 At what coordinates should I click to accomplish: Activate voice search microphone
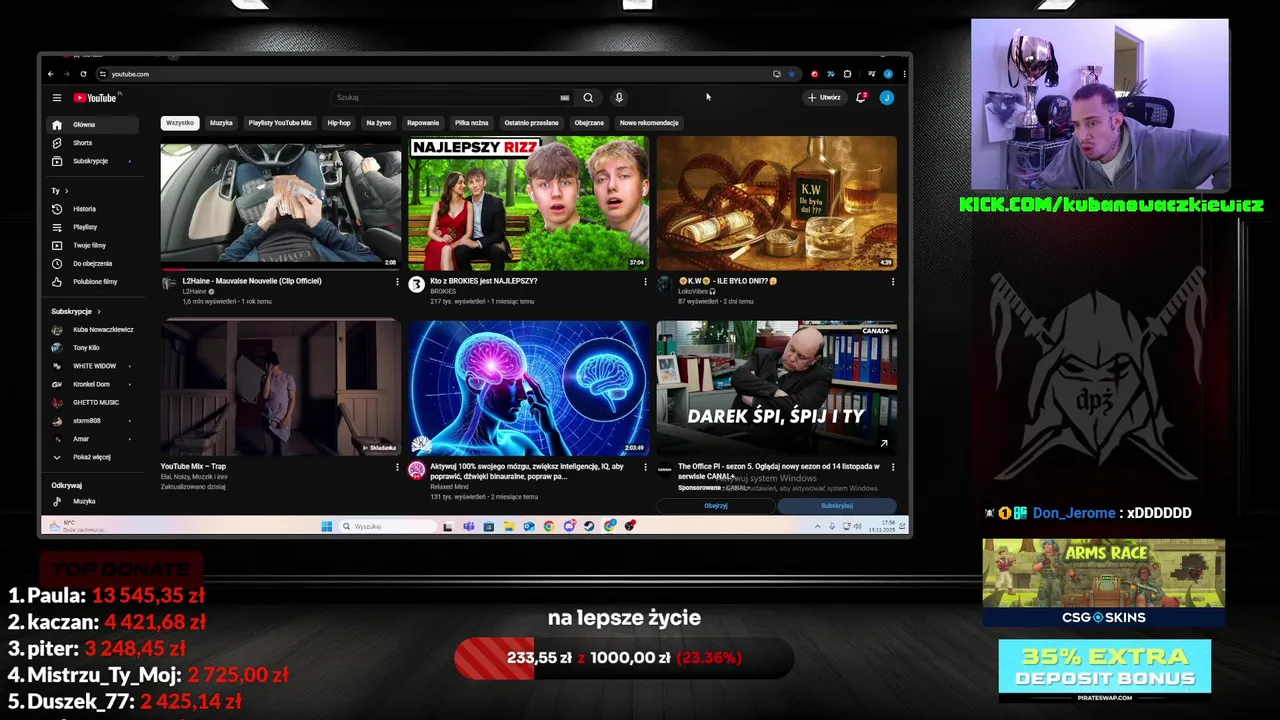coord(619,98)
